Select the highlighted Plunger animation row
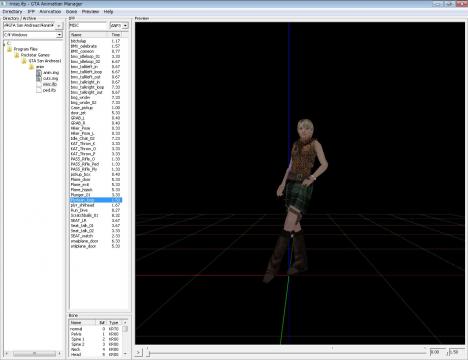The image size is (468, 360). [96, 200]
